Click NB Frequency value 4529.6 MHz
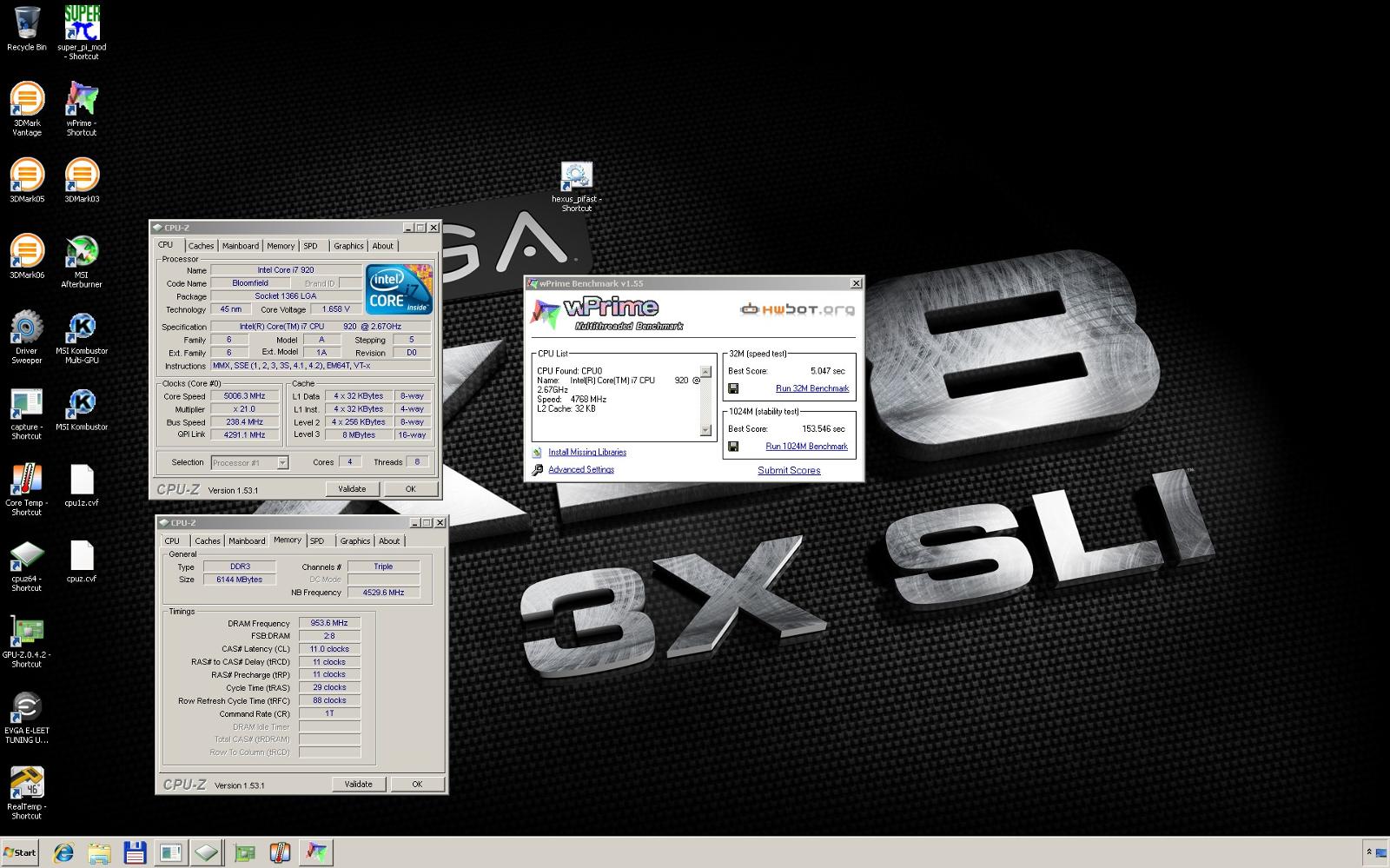 (383, 593)
